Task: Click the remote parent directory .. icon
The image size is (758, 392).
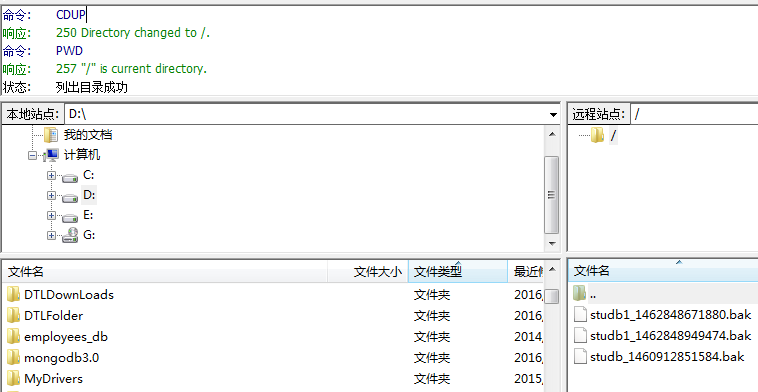Action: tap(580, 293)
